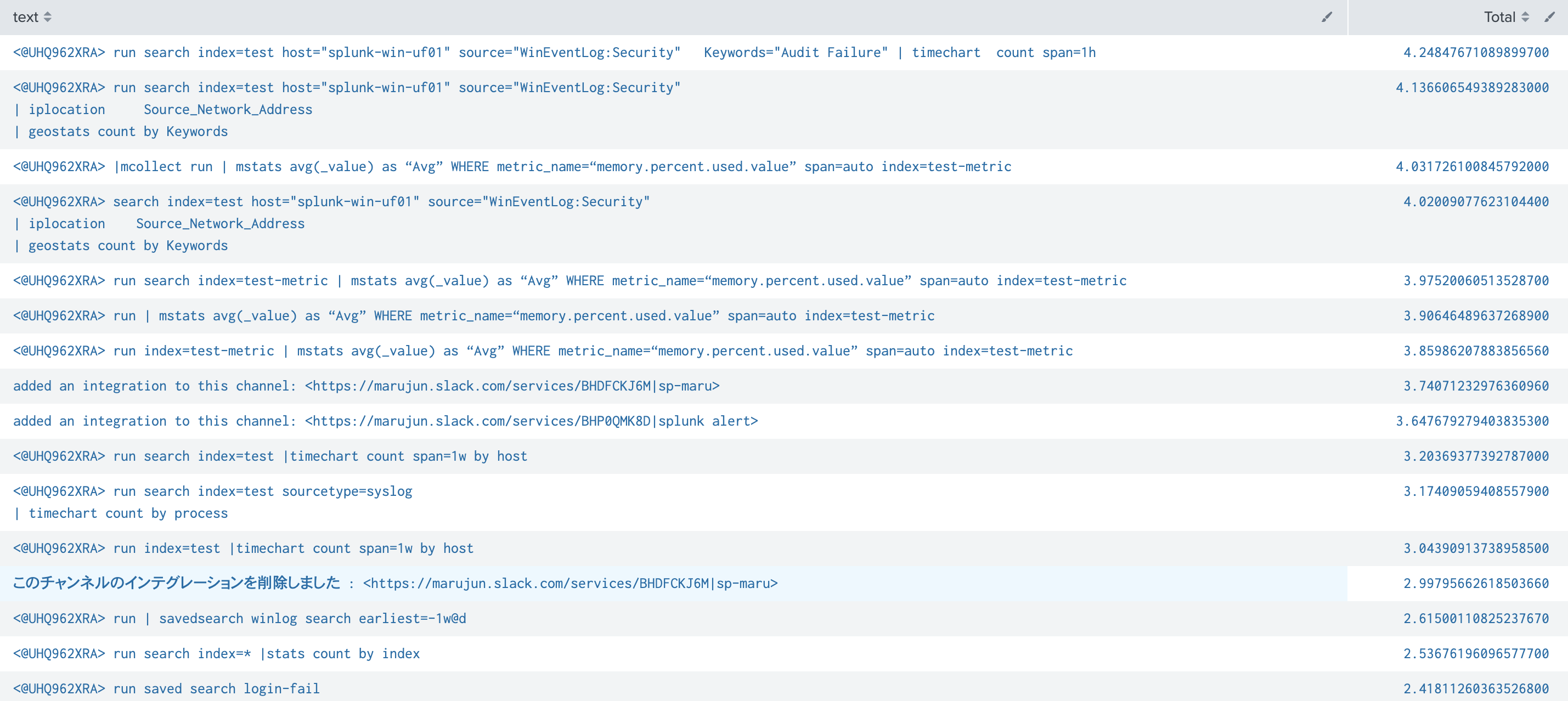
Task: Click the text column pencil edit icon
Action: (x=1327, y=17)
